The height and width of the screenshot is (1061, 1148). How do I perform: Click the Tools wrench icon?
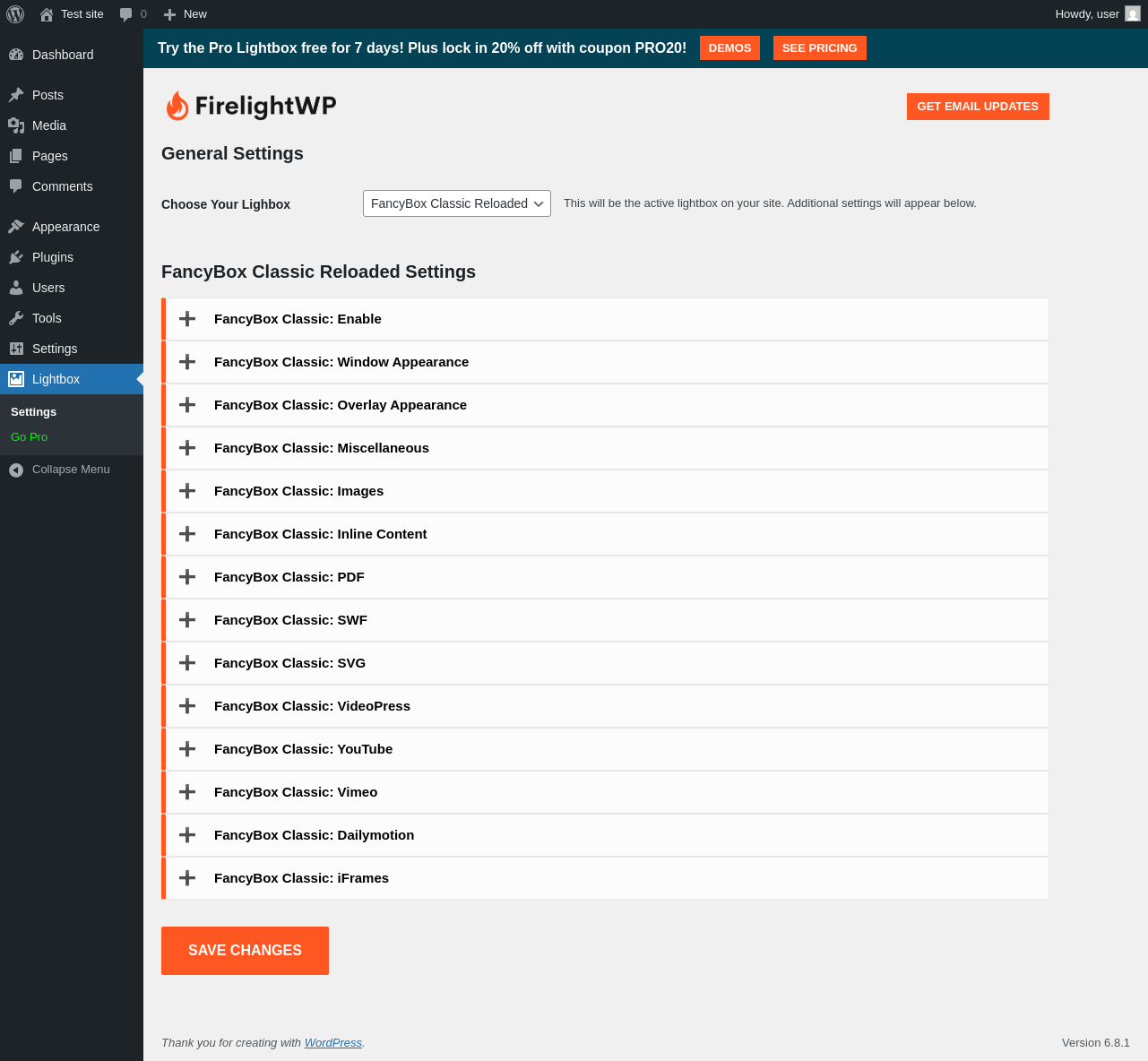click(x=16, y=318)
